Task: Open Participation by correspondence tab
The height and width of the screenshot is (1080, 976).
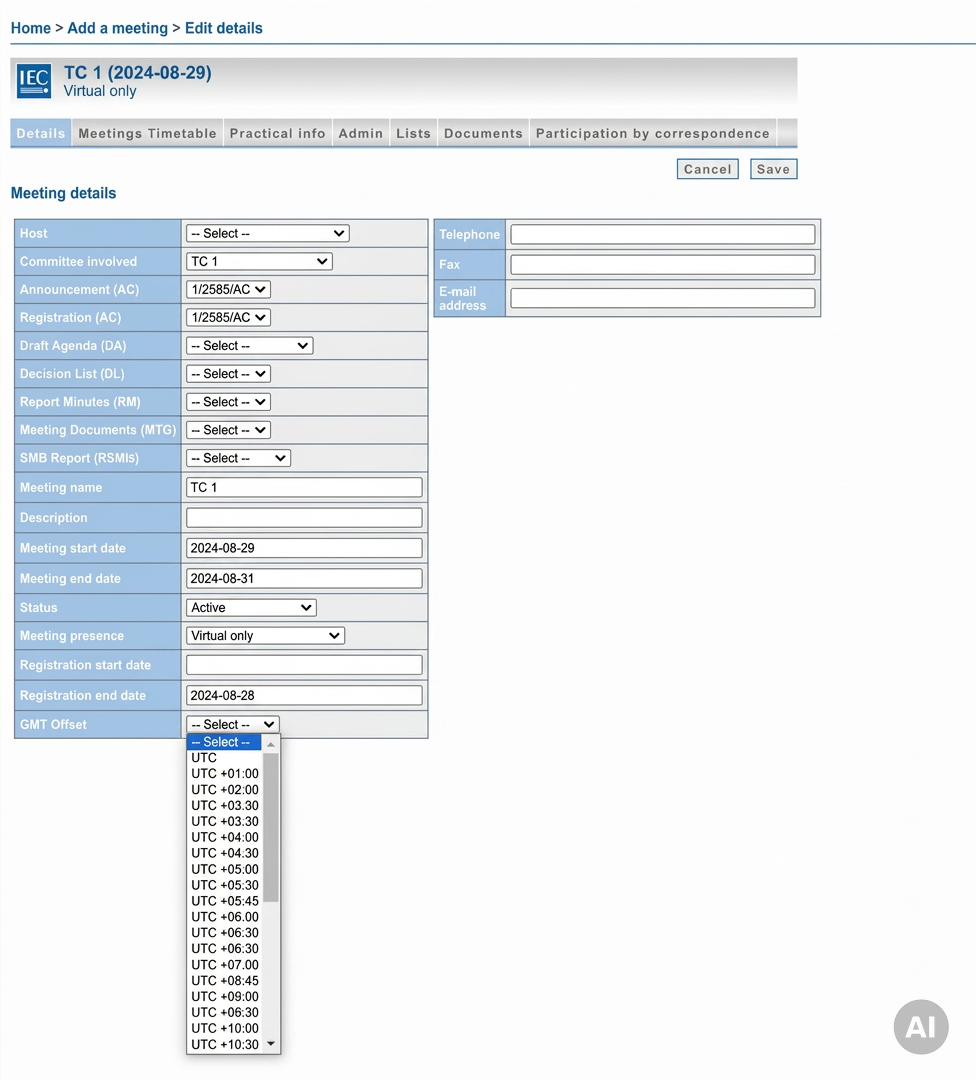Action: point(653,134)
